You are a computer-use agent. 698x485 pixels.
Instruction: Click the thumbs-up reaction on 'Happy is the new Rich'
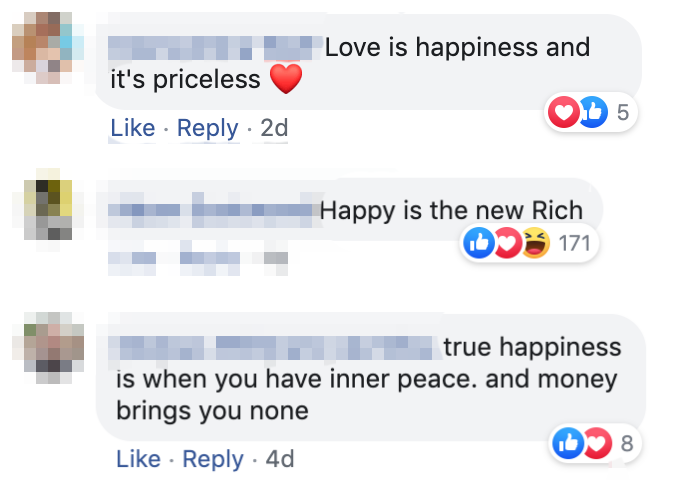(x=479, y=243)
